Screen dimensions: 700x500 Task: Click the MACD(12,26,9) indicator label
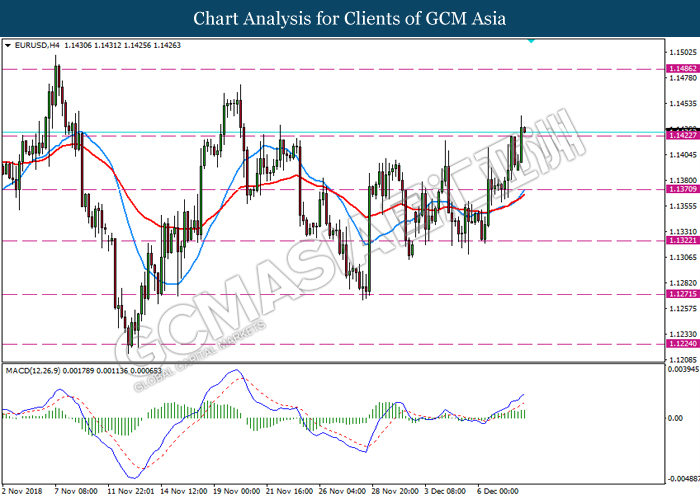pyautogui.click(x=33, y=371)
